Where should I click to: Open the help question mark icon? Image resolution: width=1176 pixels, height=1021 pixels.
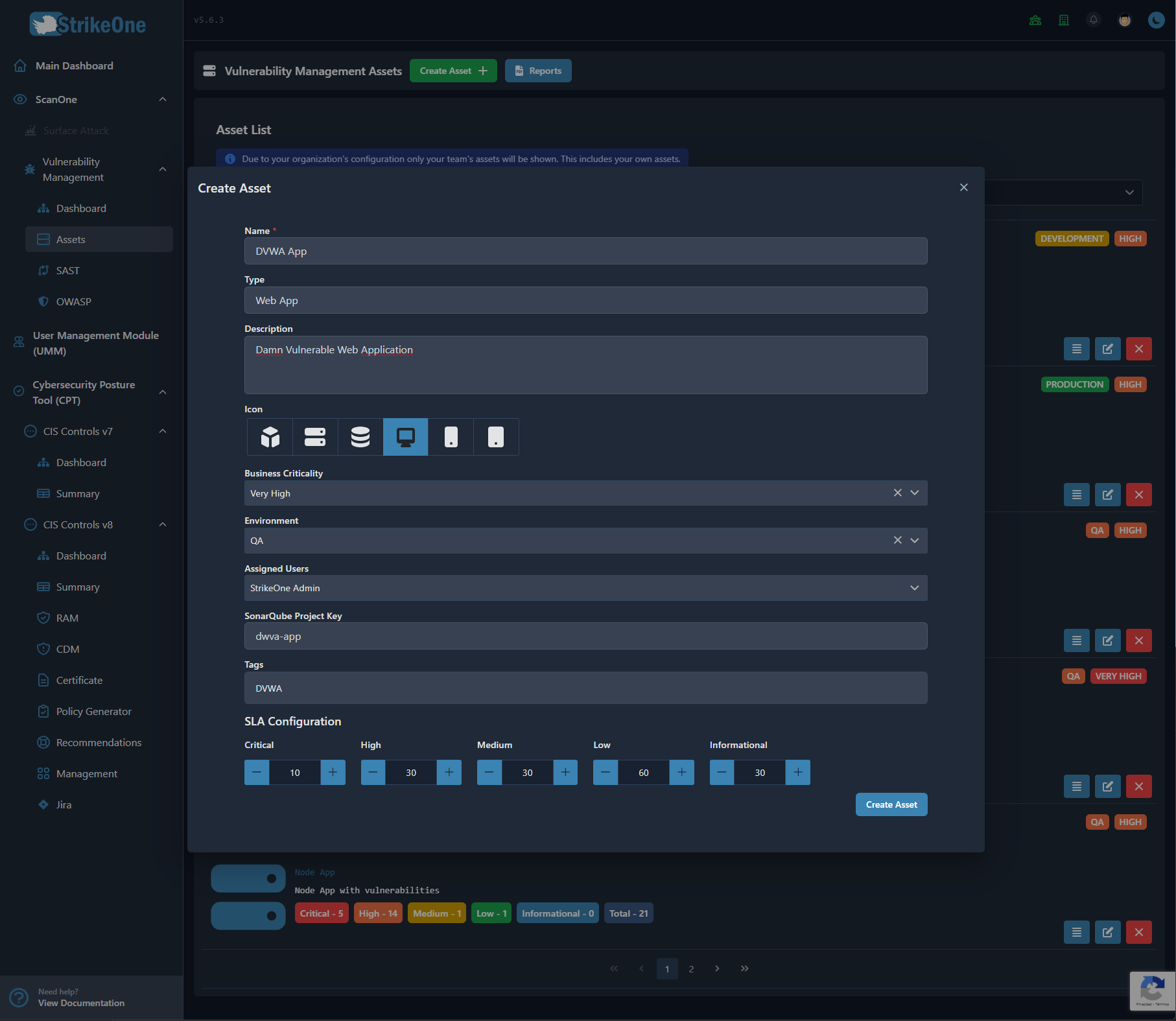(x=19, y=997)
